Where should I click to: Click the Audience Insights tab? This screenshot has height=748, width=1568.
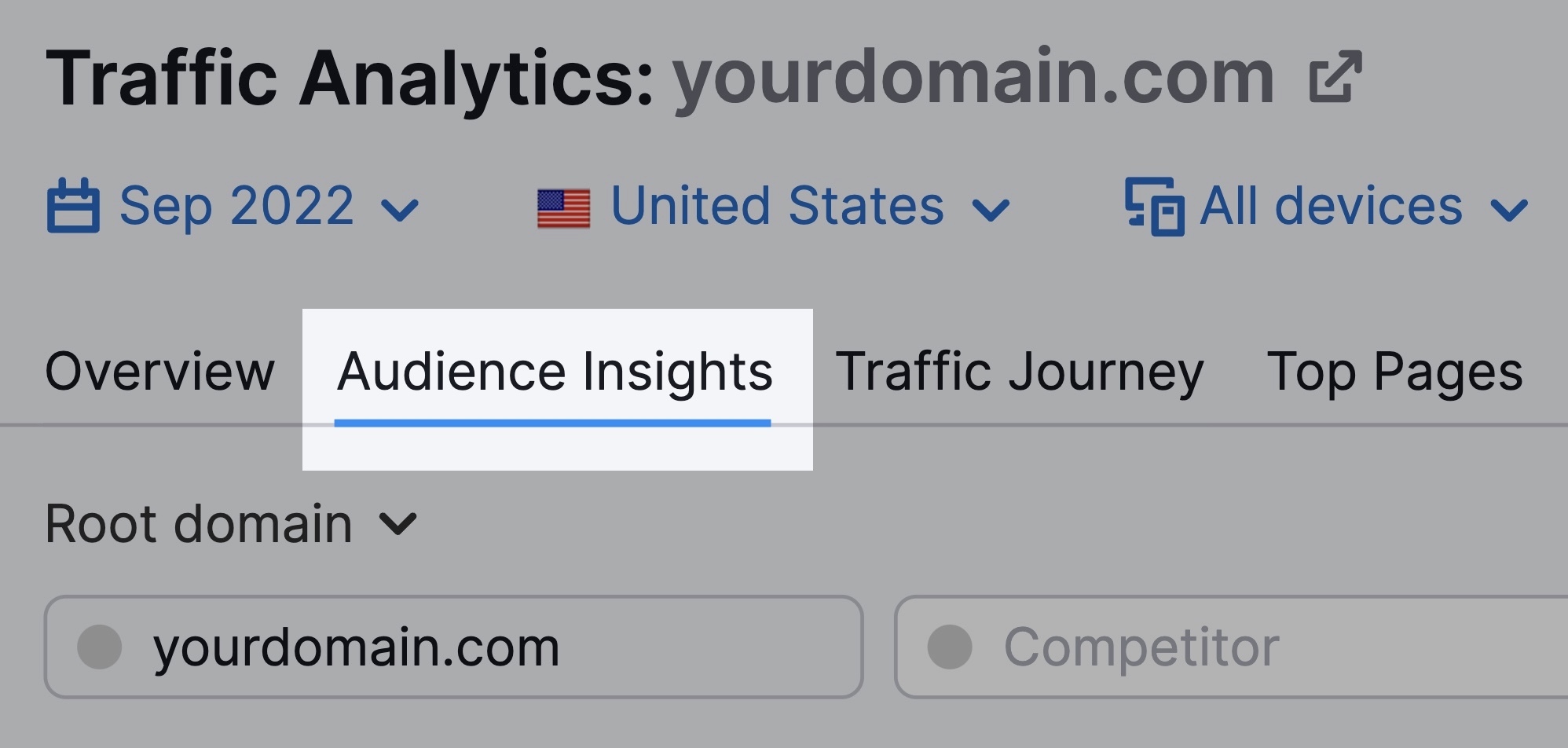(554, 369)
